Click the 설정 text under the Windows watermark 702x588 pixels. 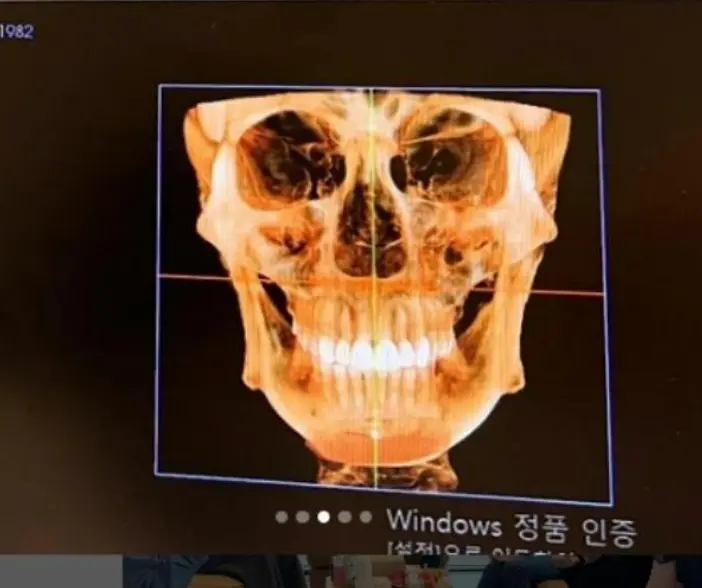[x=407, y=551]
